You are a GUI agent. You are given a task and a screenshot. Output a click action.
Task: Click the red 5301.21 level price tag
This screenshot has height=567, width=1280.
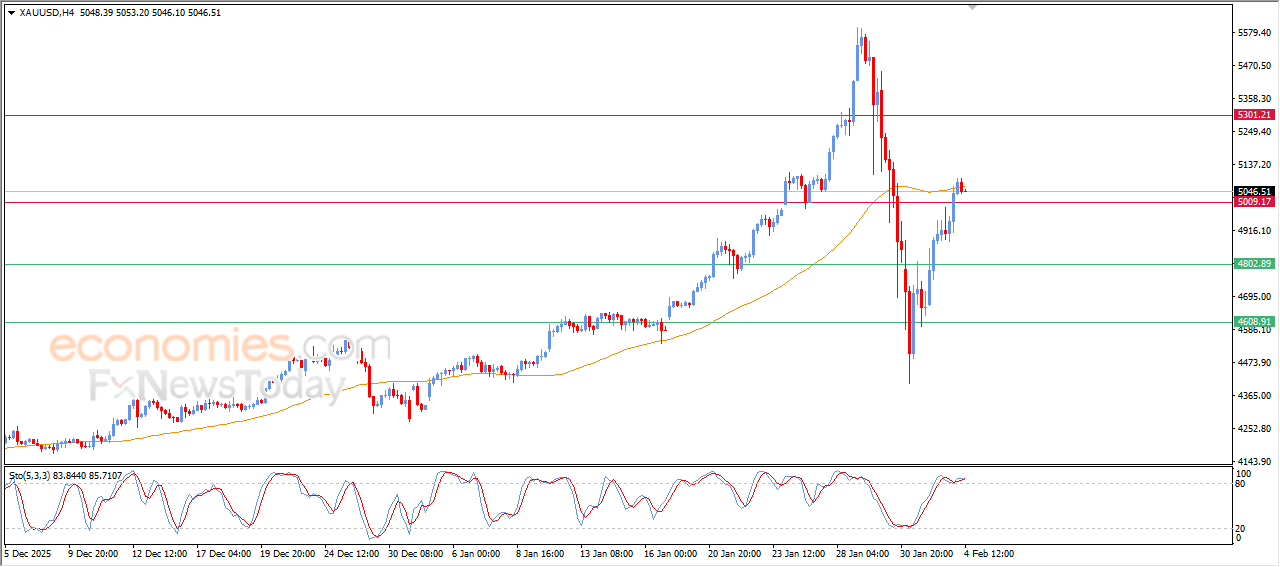point(1253,115)
